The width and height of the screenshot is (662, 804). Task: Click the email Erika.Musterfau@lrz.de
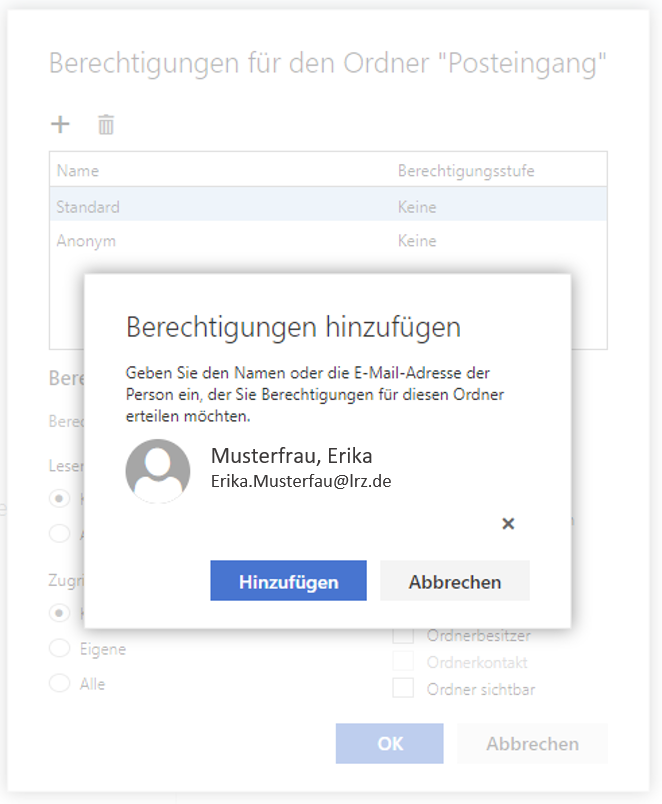tap(300, 481)
